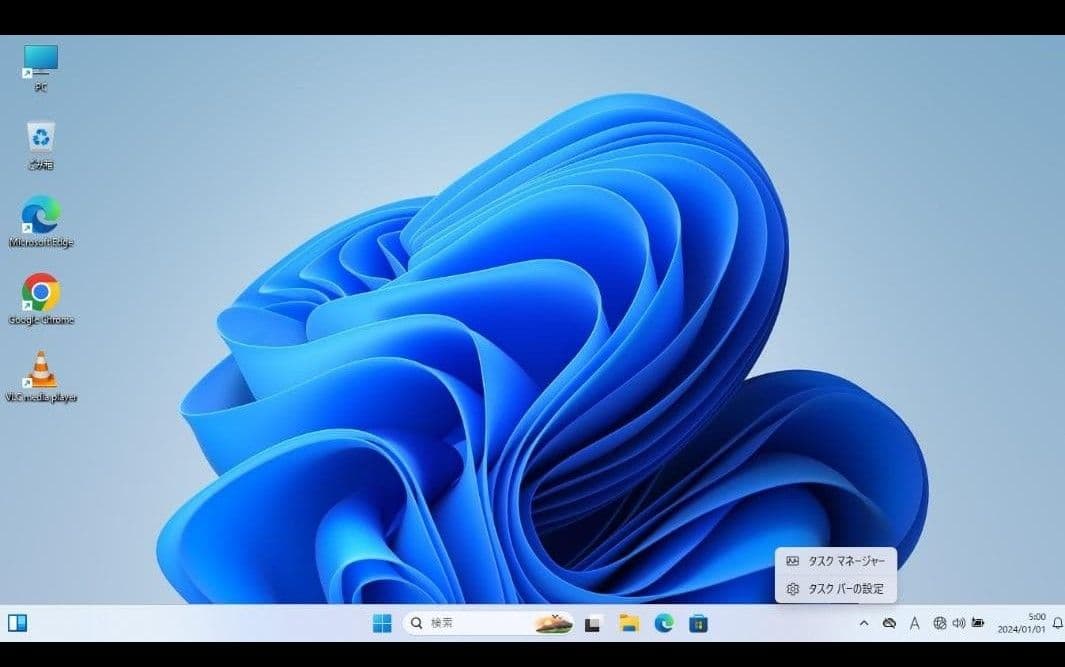The image size is (1065, 667).
Task: Launch File Explorer from the taskbar
Action: pyautogui.click(x=629, y=623)
